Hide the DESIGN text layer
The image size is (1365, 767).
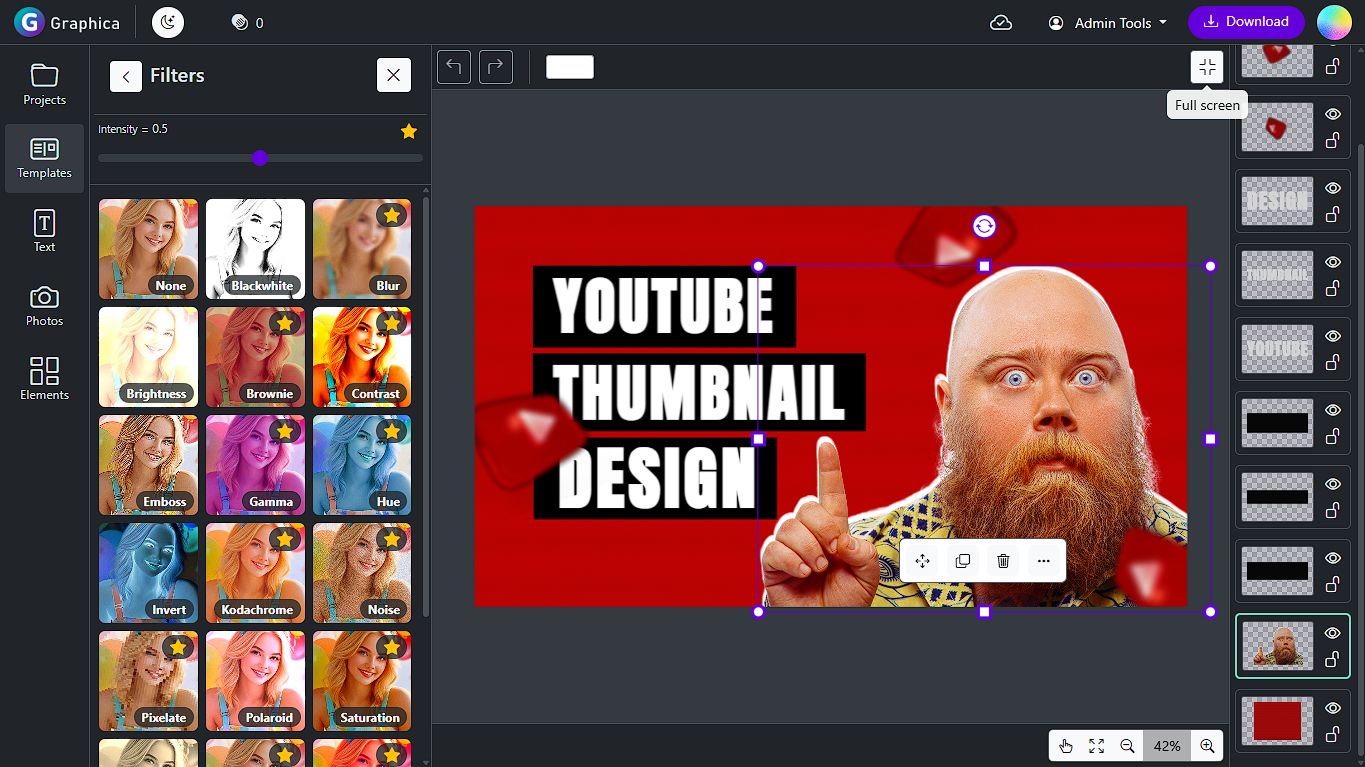coord(1333,188)
